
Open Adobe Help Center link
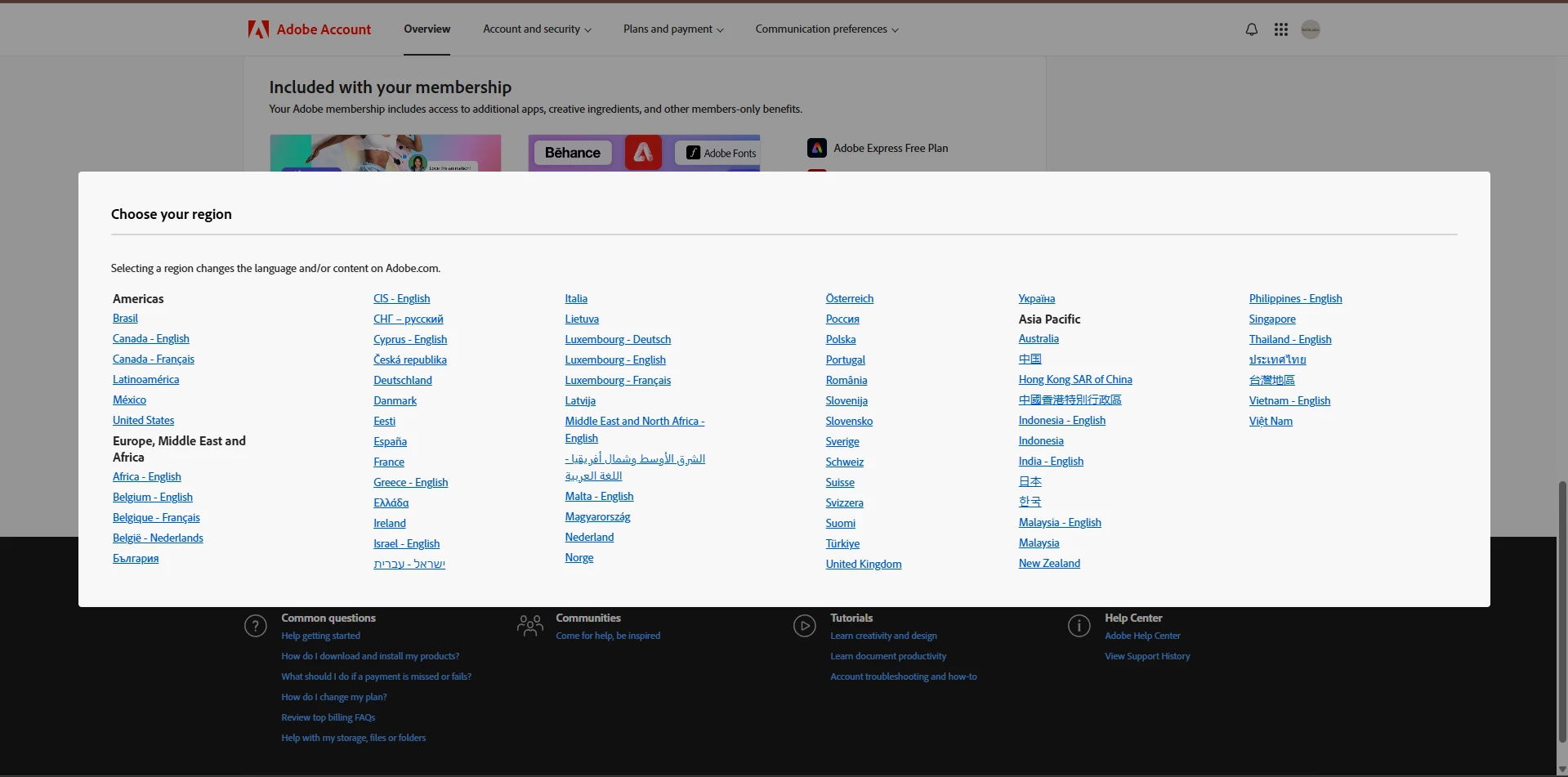1142,636
